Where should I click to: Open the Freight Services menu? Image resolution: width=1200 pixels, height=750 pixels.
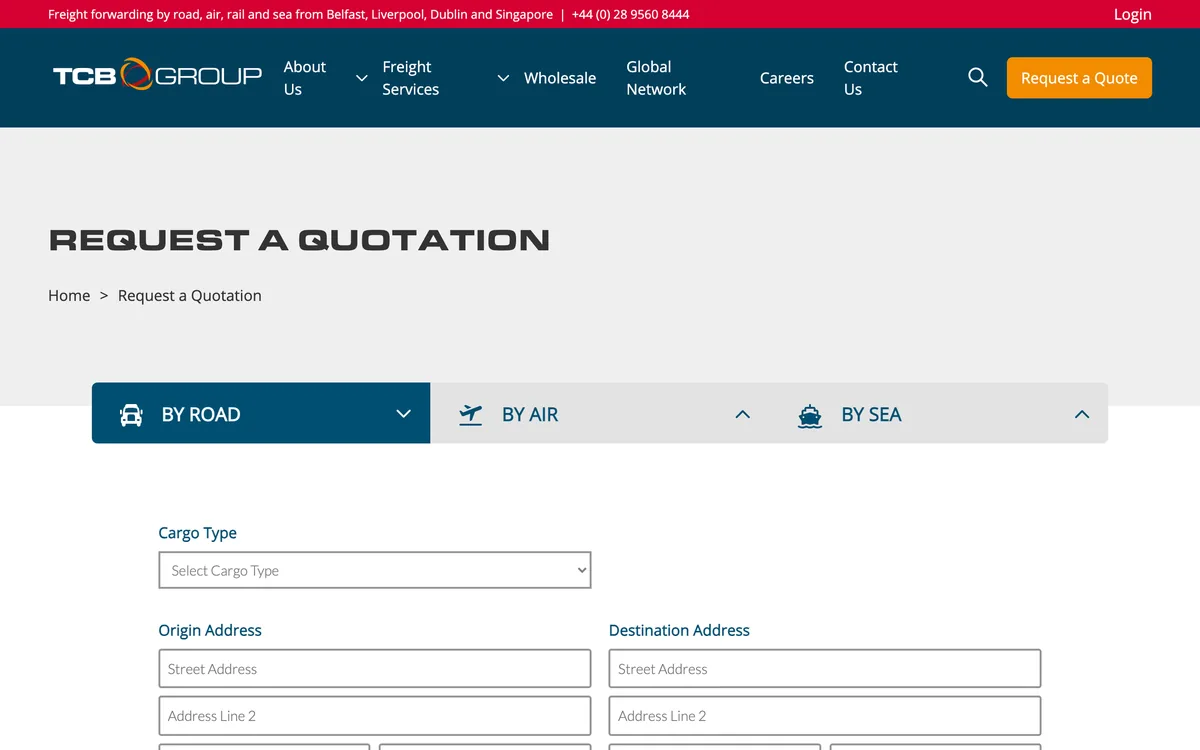(411, 78)
